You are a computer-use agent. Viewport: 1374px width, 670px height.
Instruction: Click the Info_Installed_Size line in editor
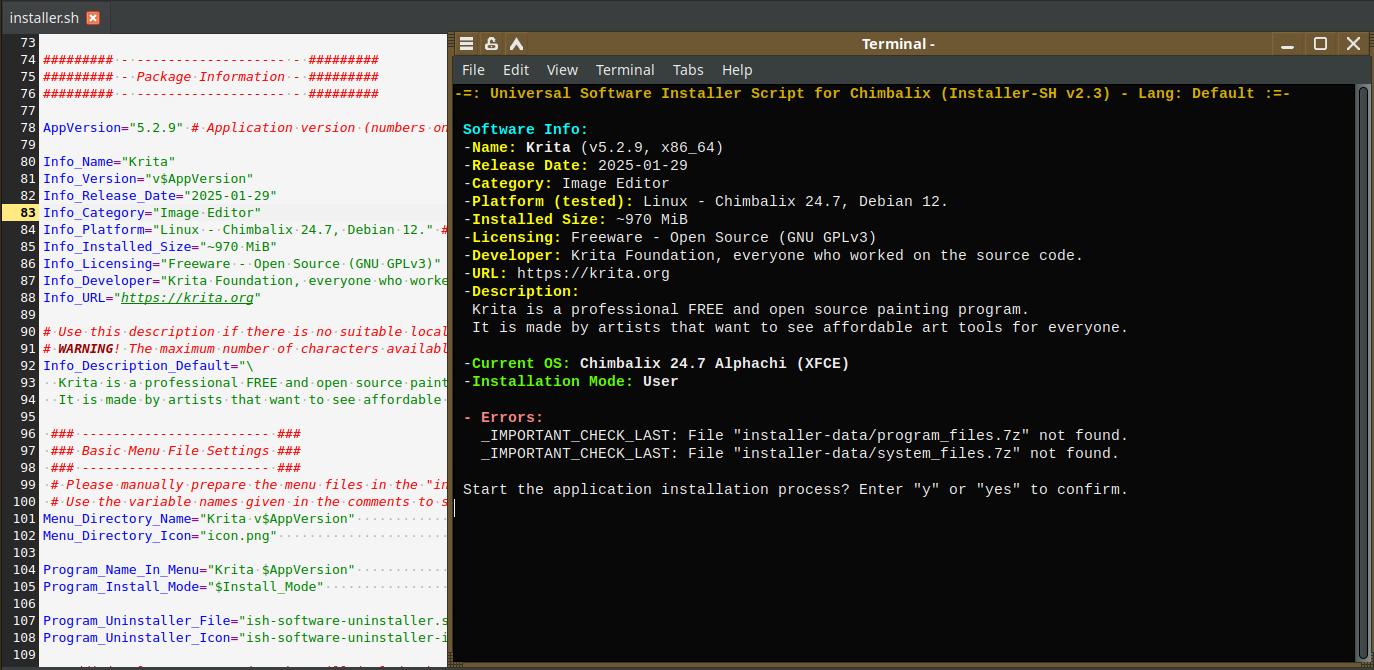(x=160, y=246)
